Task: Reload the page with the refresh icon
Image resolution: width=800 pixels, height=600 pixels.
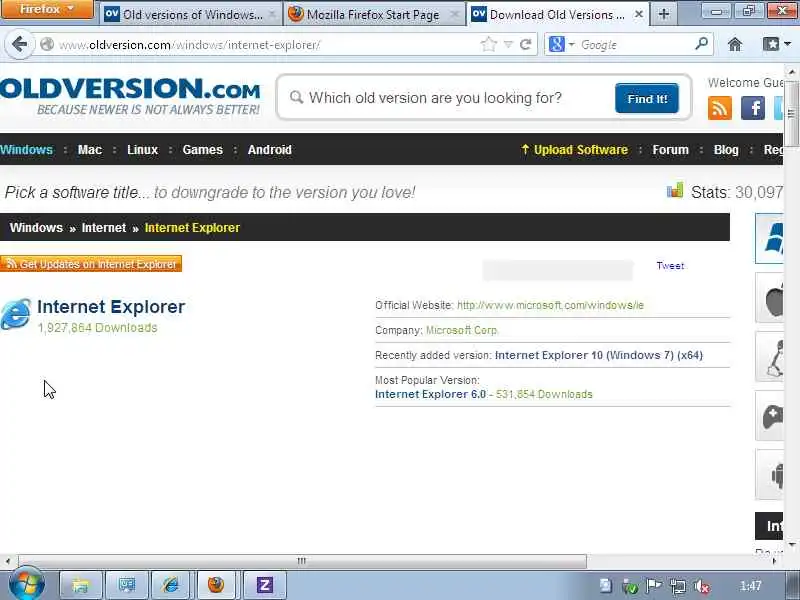Action: (526, 45)
